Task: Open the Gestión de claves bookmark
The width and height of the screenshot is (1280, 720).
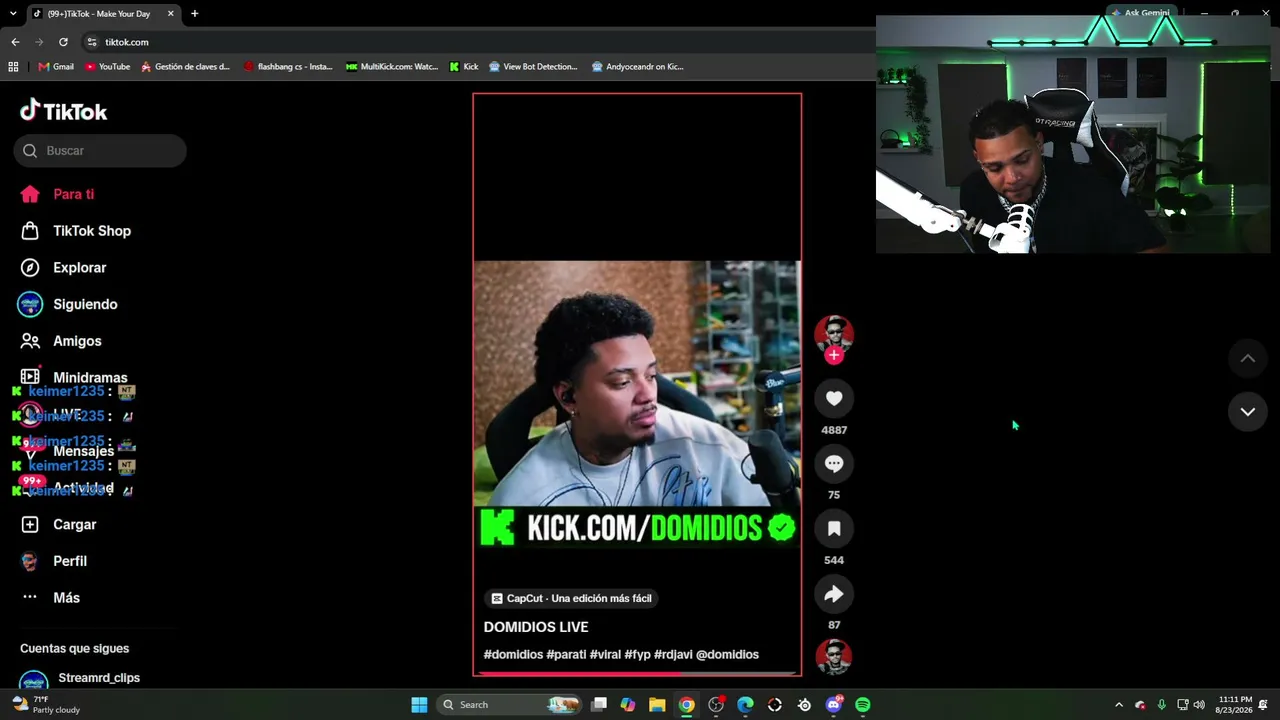Action: click(x=186, y=67)
